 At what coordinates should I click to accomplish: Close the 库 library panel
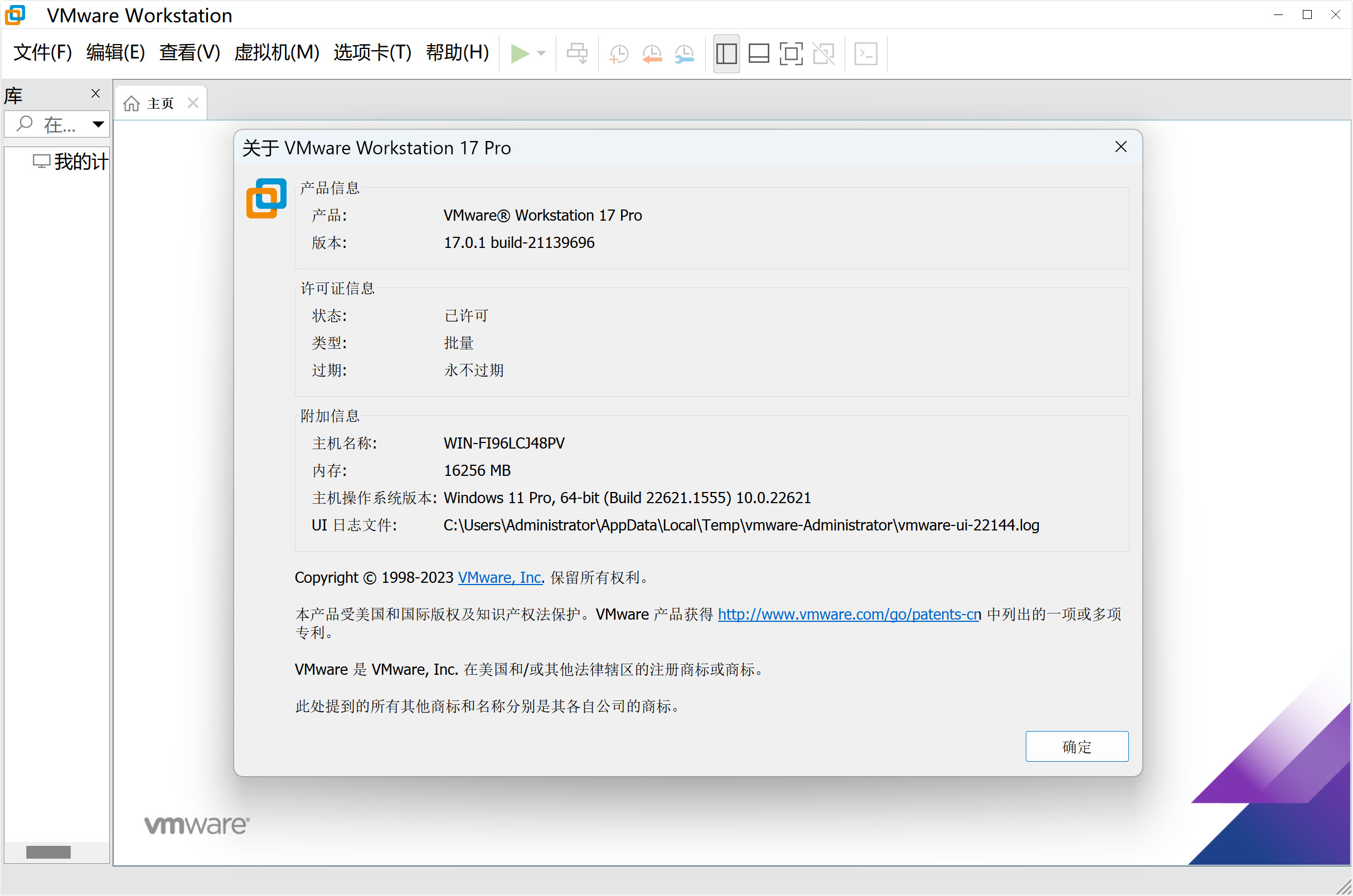pos(95,94)
